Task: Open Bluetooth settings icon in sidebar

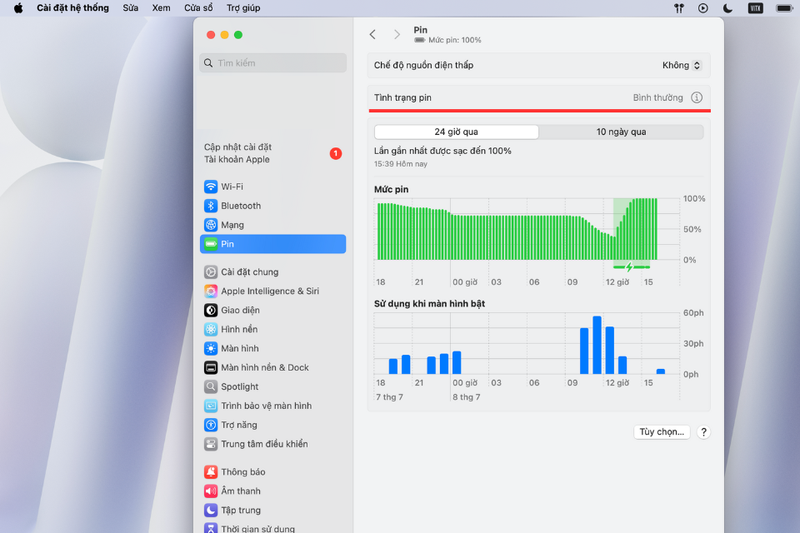Action: pos(211,206)
